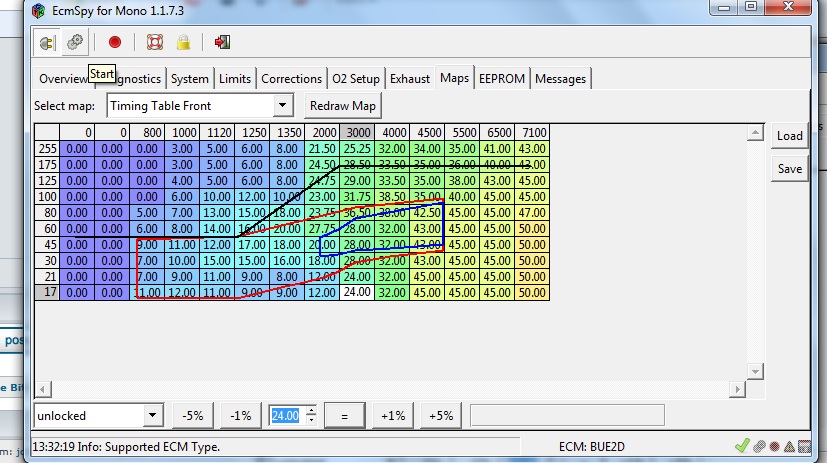Click the yellow padlock toolbar icon
Image resolution: width=827 pixels, height=463 pixels.
[x=183, y=42]
